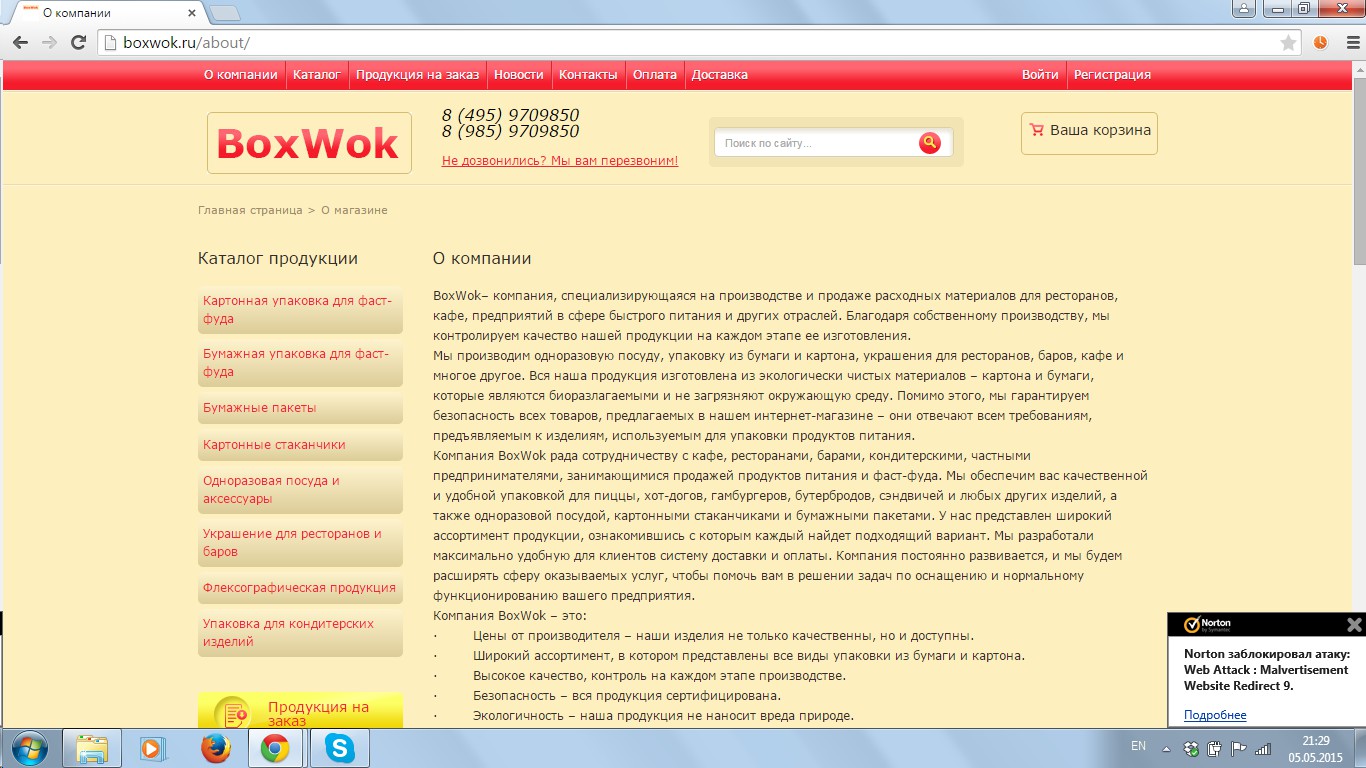Click the Главная страница breadcrumb
Viewport: 1366px width, 768px height.
(250, 210)
